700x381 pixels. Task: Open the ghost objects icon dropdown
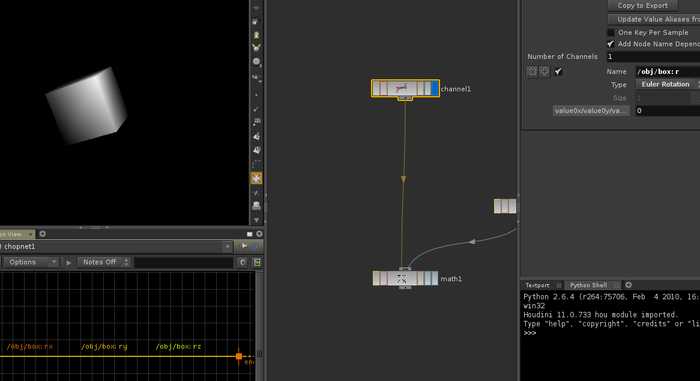coord(257,78)
